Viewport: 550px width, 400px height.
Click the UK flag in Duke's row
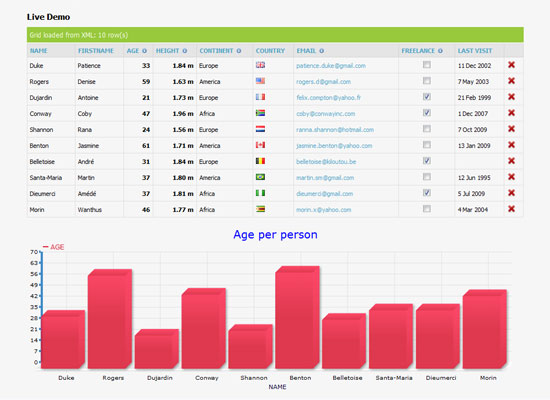pos(260,65)
